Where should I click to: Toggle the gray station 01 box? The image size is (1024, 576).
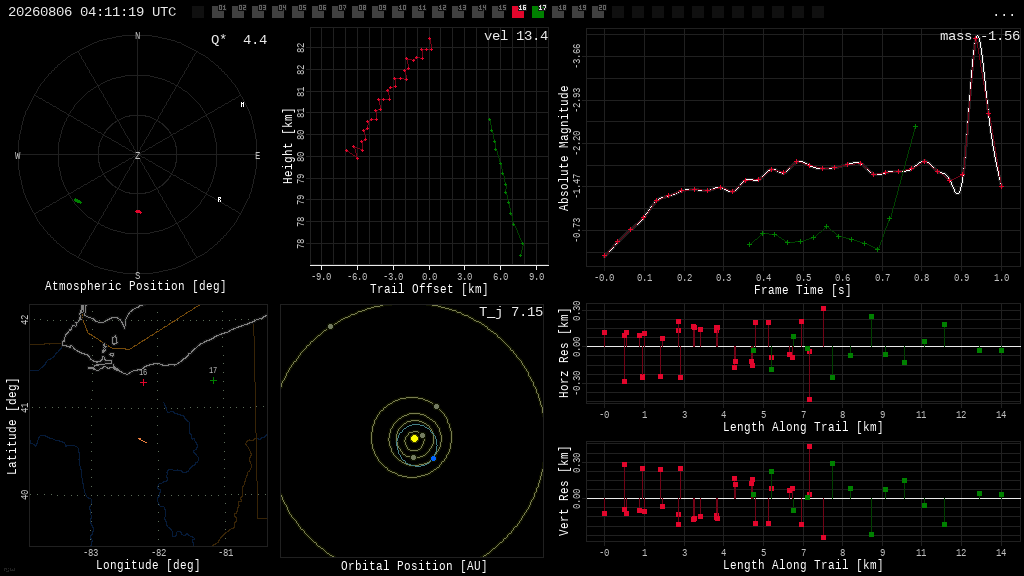pos(218,11)
